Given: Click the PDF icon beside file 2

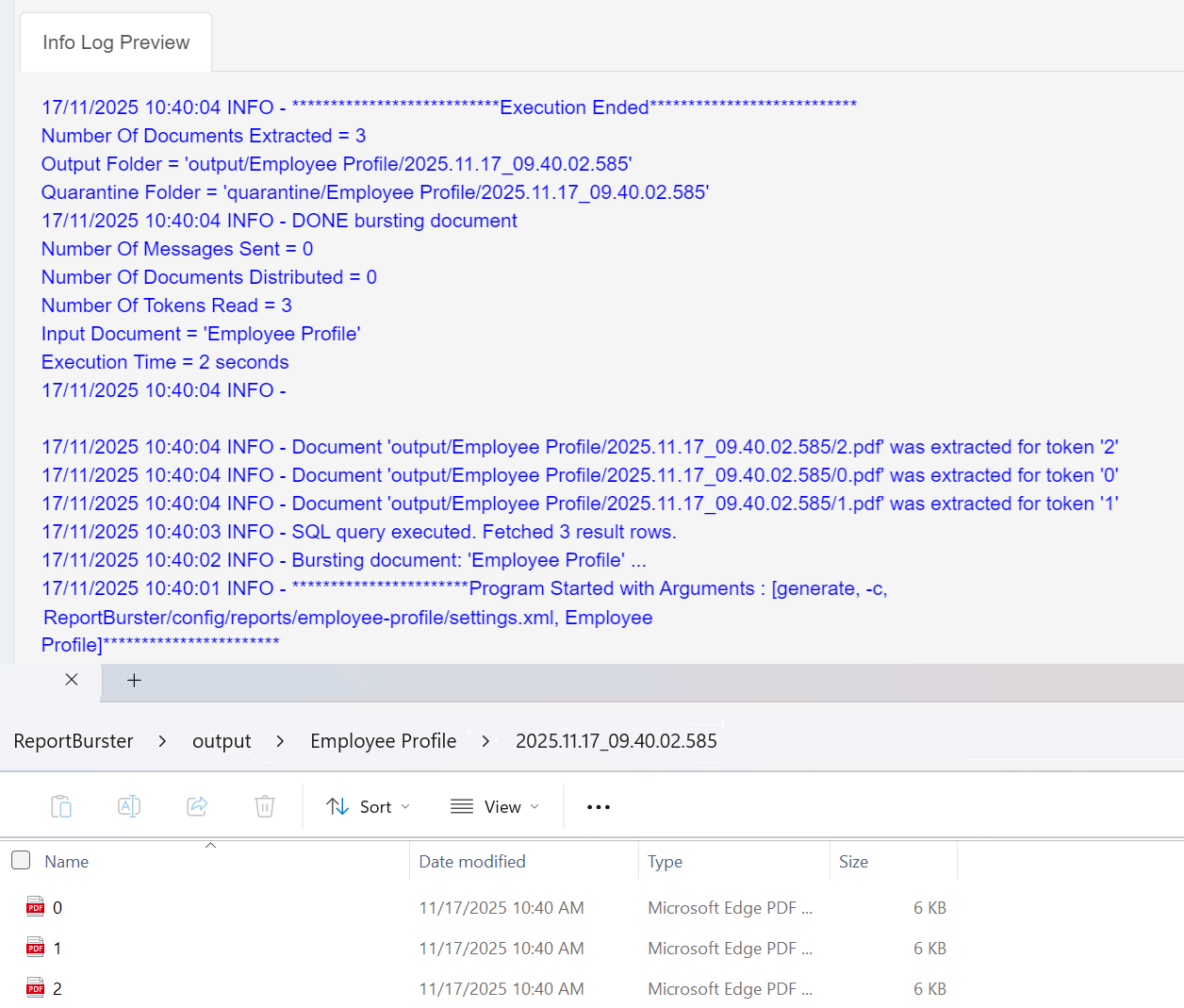Looking at the screenshot, I should (x=35, y=987).
